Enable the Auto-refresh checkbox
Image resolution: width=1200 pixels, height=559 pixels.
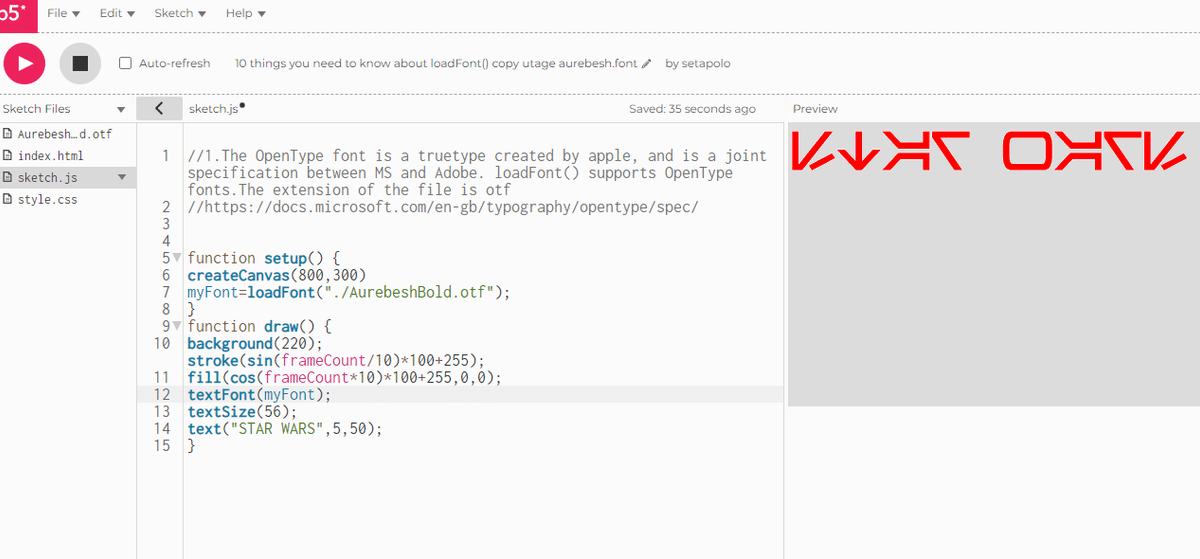[x=125, y=63]
